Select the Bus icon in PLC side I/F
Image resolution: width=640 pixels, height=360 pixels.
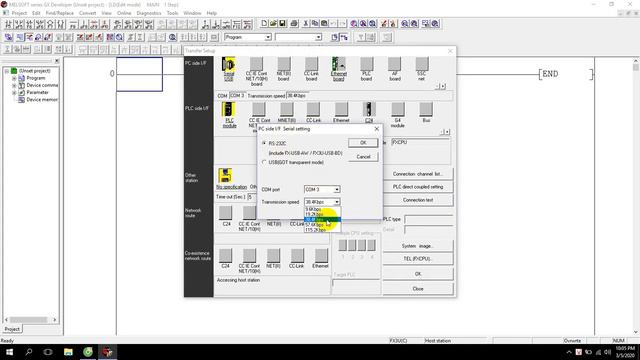(426, 109)
